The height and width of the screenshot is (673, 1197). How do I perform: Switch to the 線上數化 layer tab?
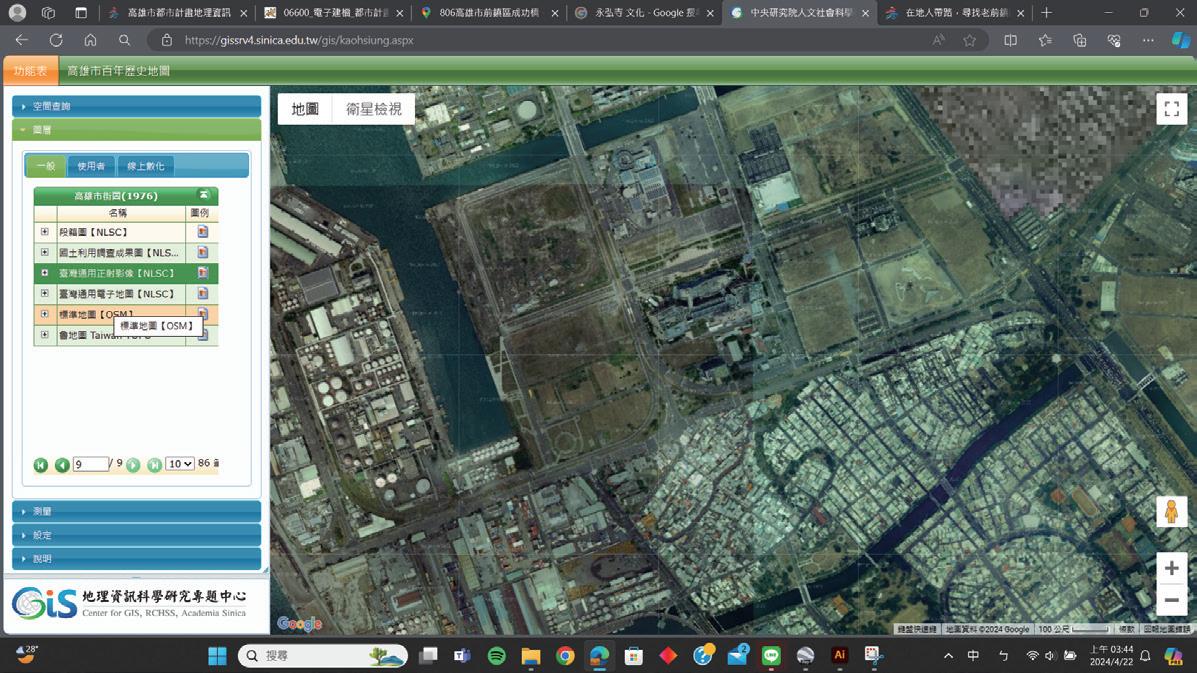click(146, 166)
